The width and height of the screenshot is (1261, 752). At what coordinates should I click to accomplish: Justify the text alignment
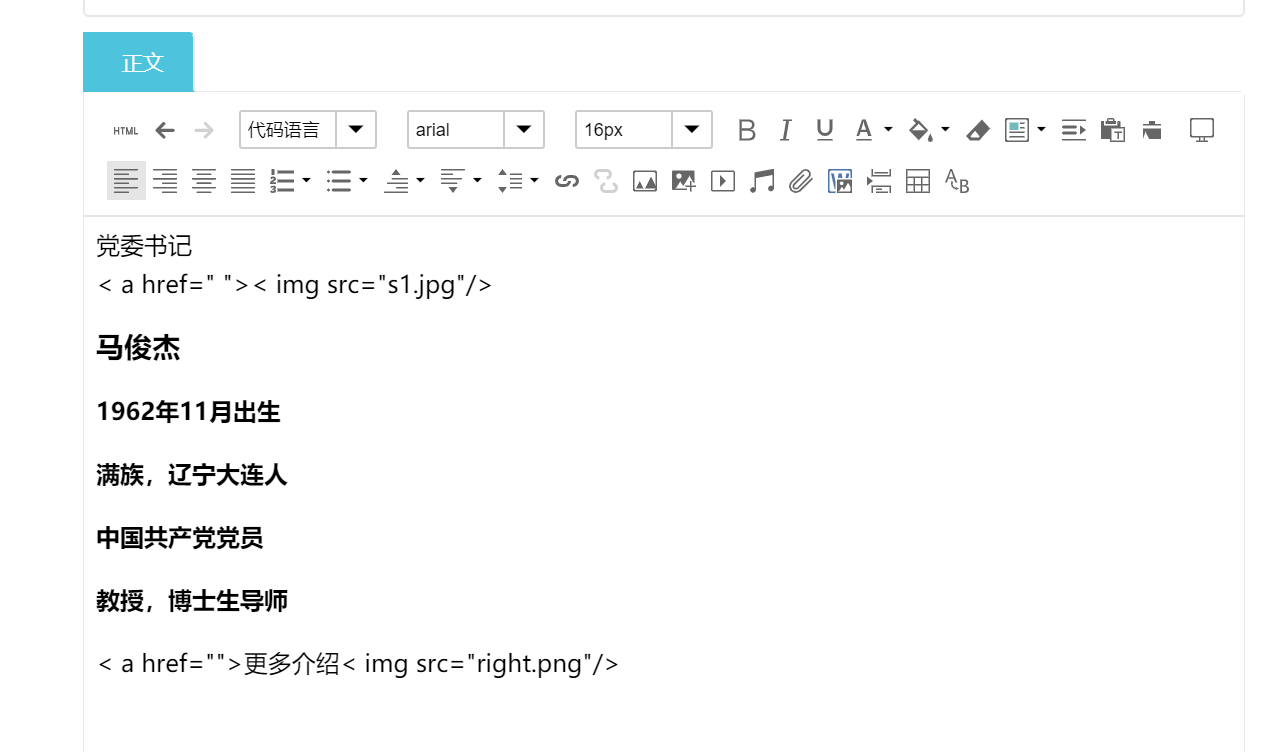[x=243, y=181]
